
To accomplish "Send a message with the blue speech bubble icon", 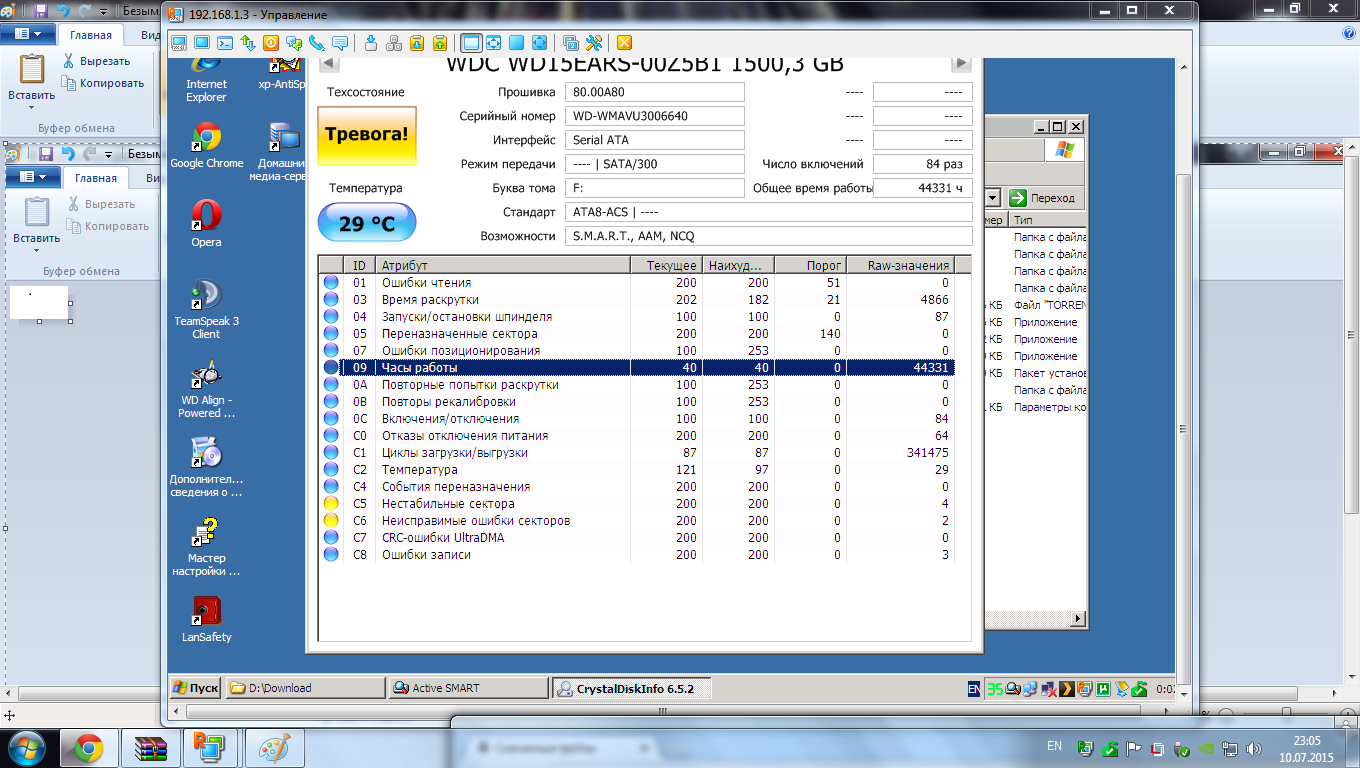I will (340, 43).
